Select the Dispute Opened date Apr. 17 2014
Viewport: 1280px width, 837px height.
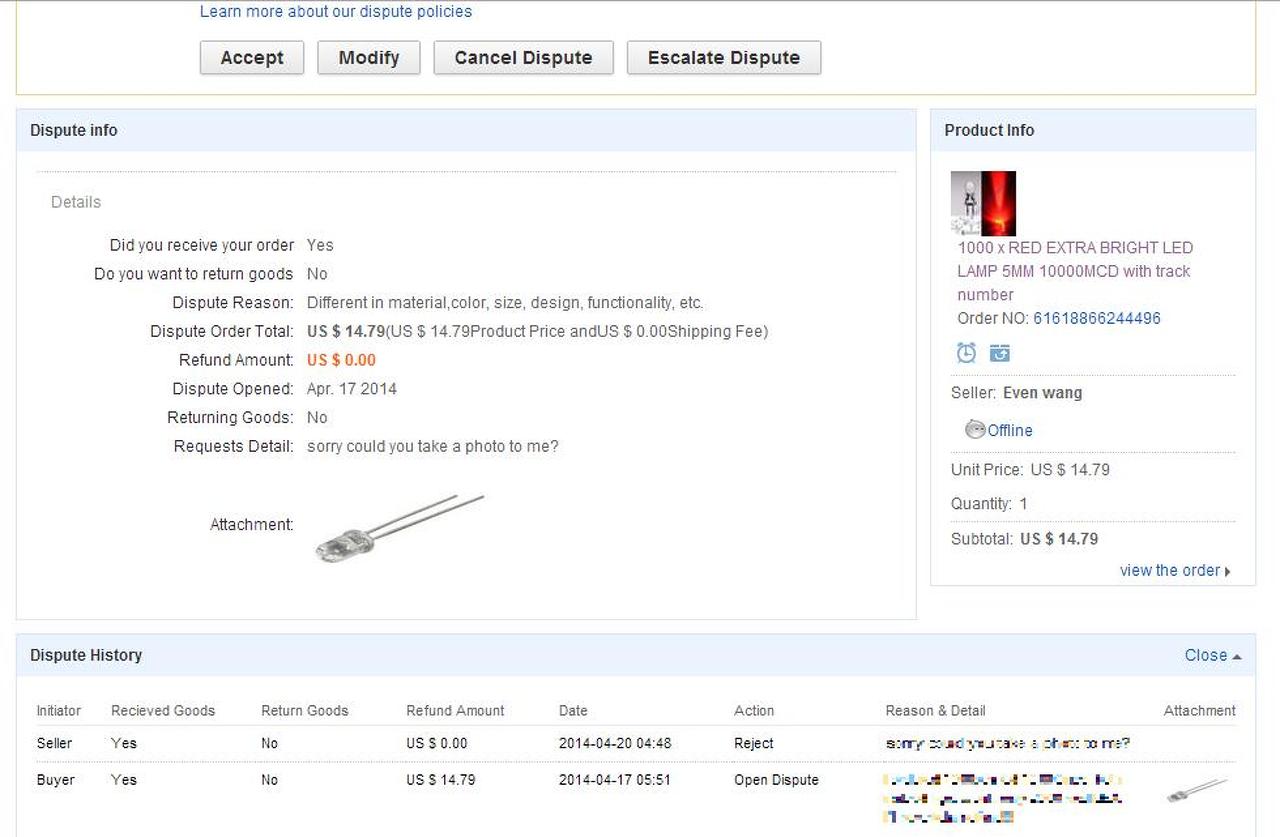coord(352,389)
